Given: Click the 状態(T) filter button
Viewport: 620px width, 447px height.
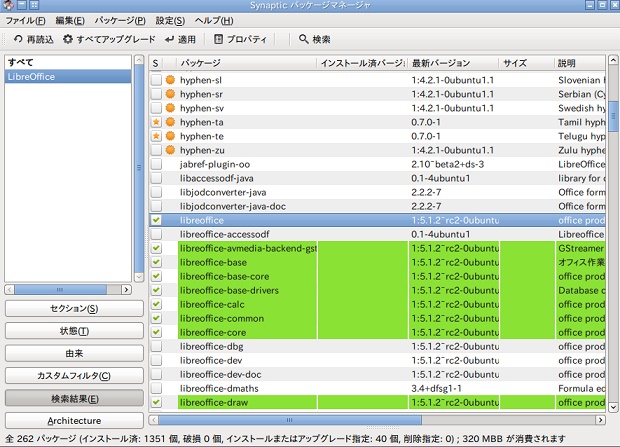Looking at the screenshot, I should pyautogui.click(x=74, y=331).
